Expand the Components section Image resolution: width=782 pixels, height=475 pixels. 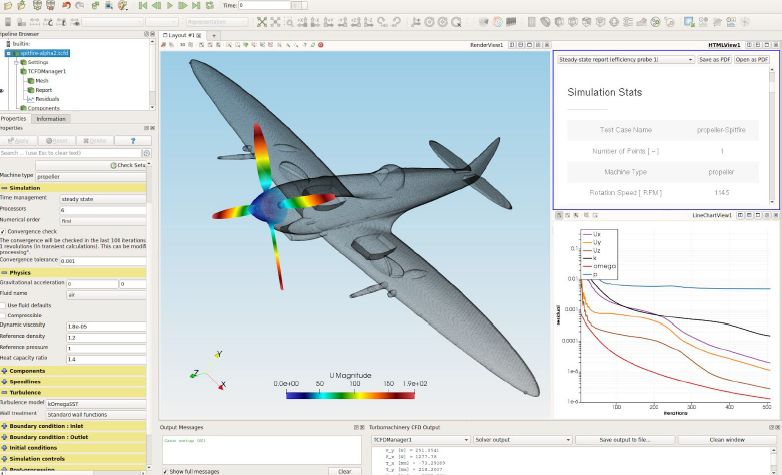[x=73, y=371]
